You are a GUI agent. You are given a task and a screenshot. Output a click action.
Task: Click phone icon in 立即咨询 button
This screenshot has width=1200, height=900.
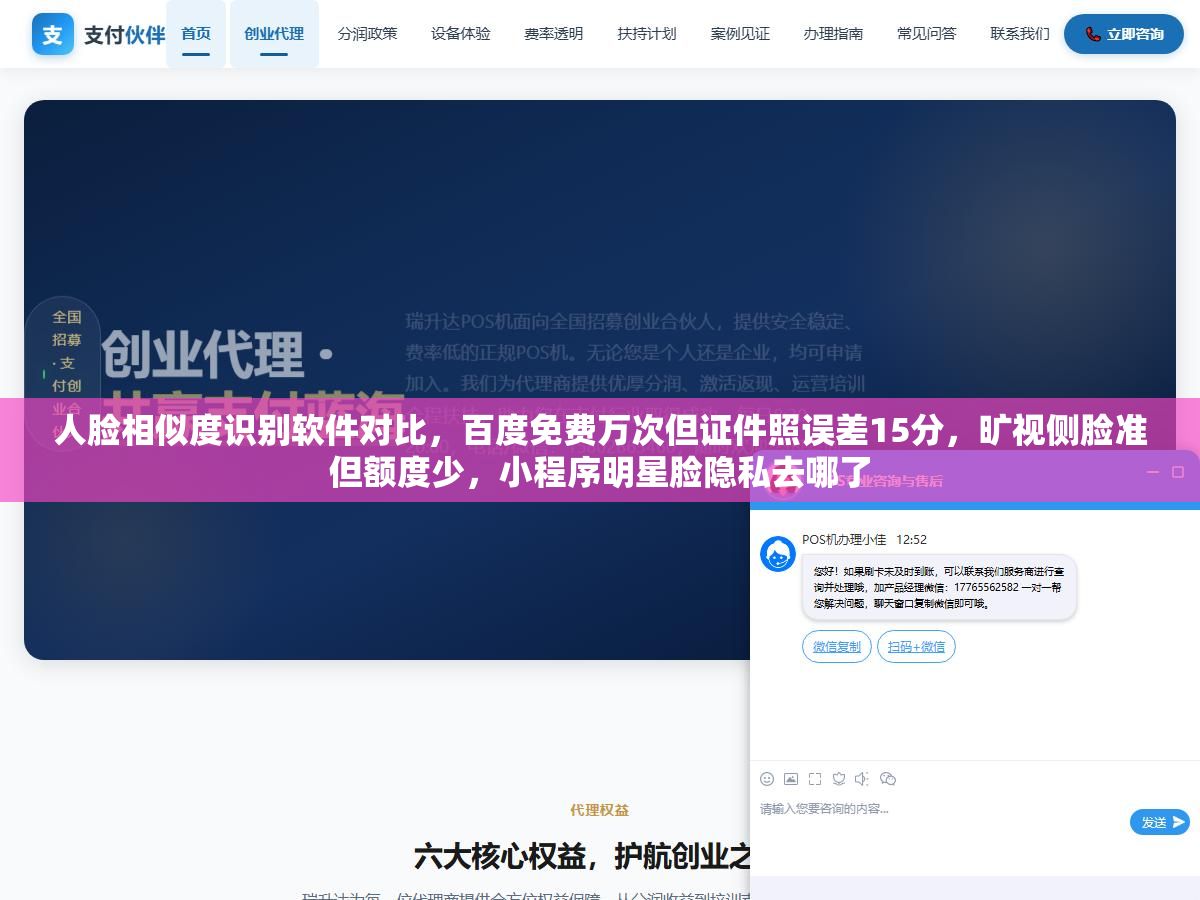tap(1093, 34)
